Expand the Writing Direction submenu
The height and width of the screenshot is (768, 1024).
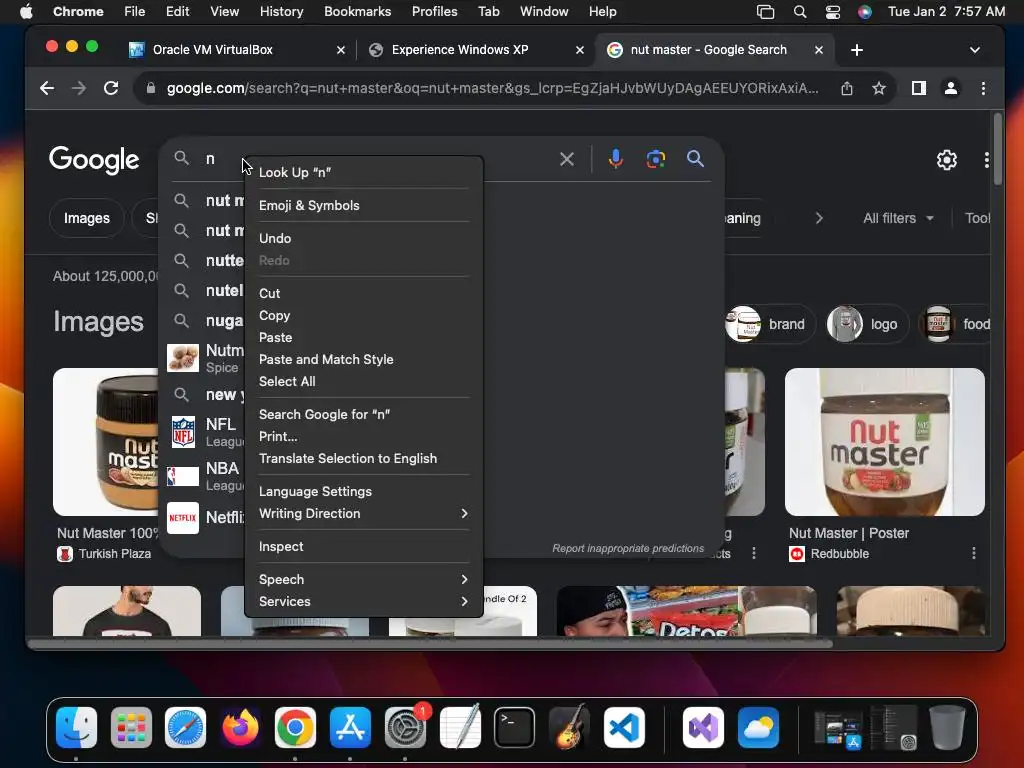pos(363,513)
